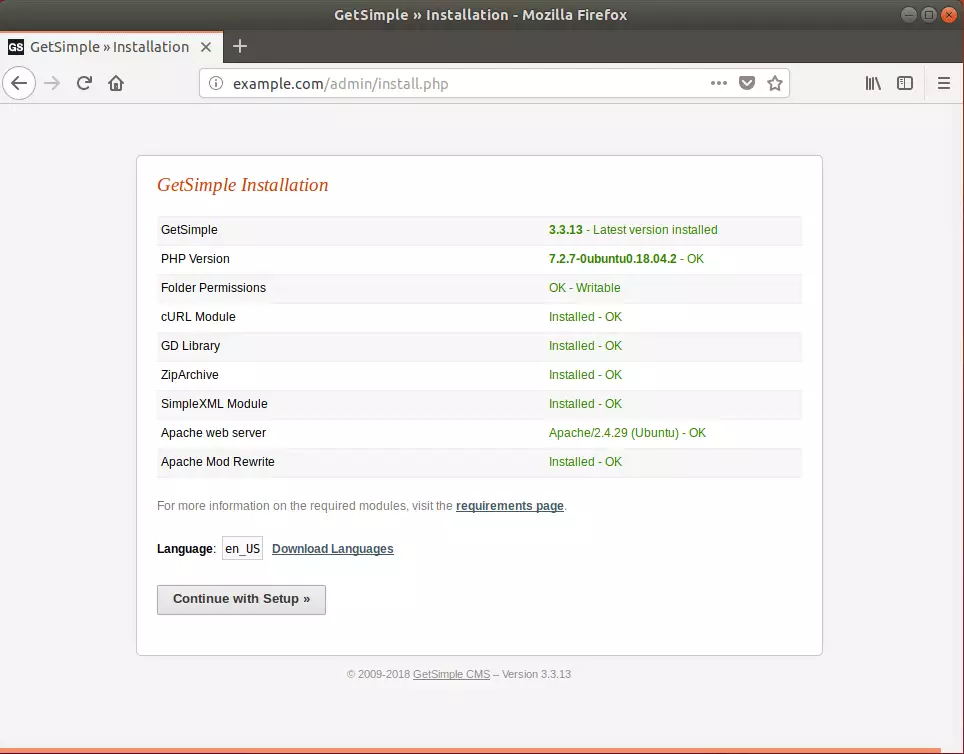Click the ZipArchive row label

click(x=189, y=375)
